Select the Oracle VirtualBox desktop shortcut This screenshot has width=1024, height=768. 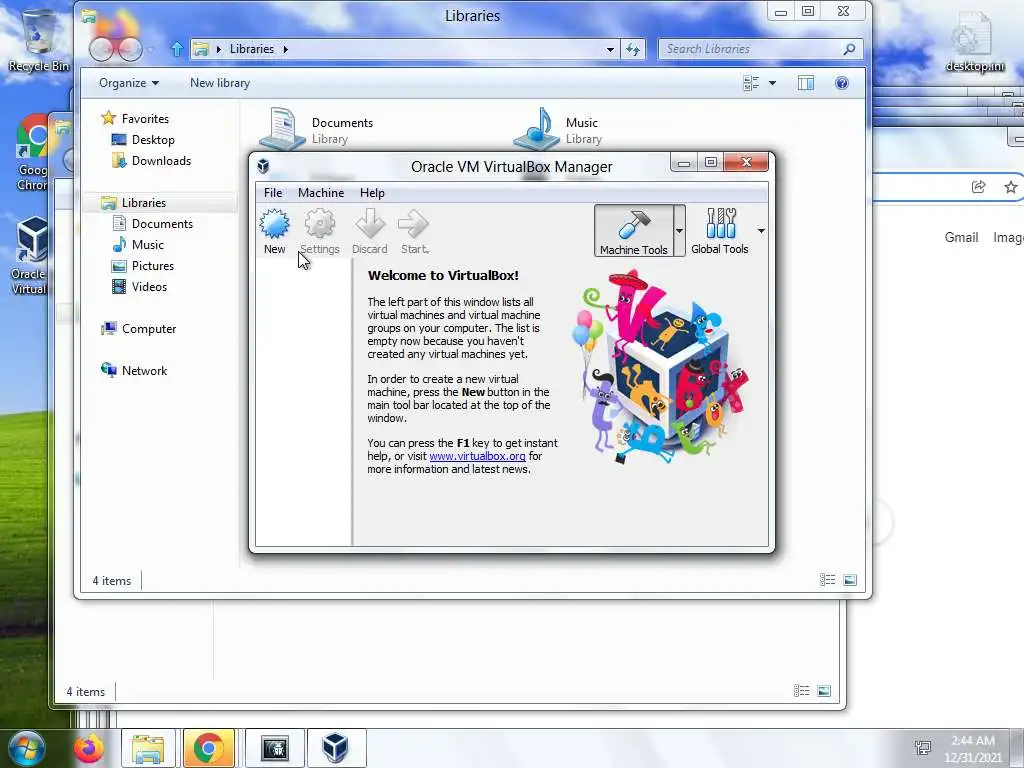(29, 256)
